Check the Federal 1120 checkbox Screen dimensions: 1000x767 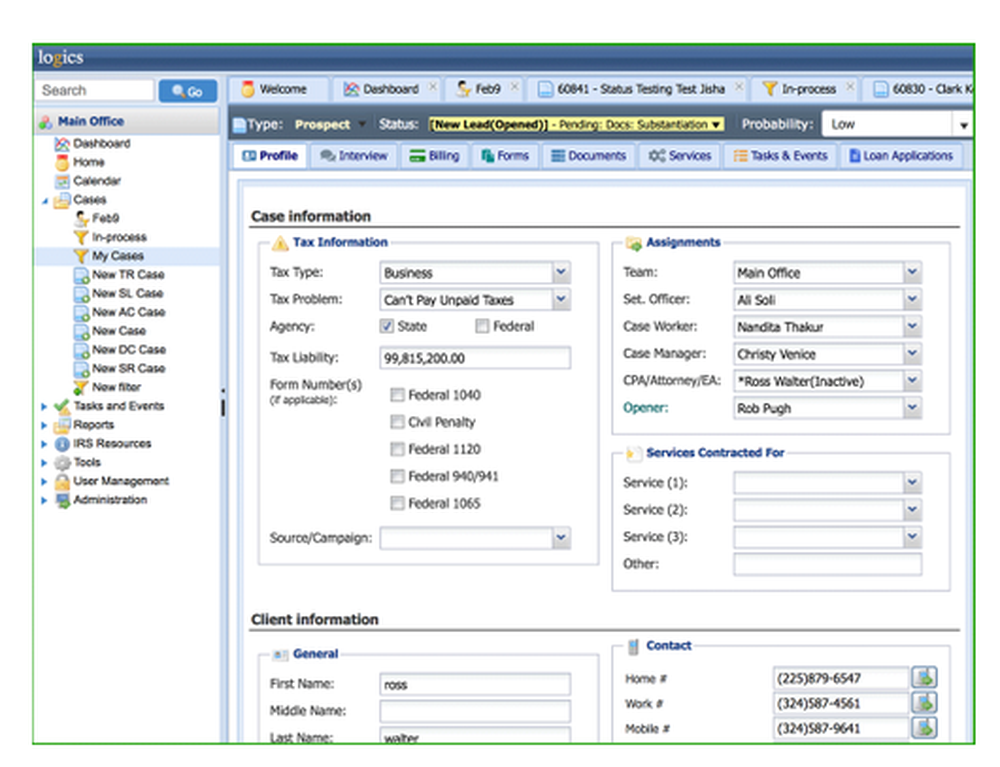[x=397, y=449]
